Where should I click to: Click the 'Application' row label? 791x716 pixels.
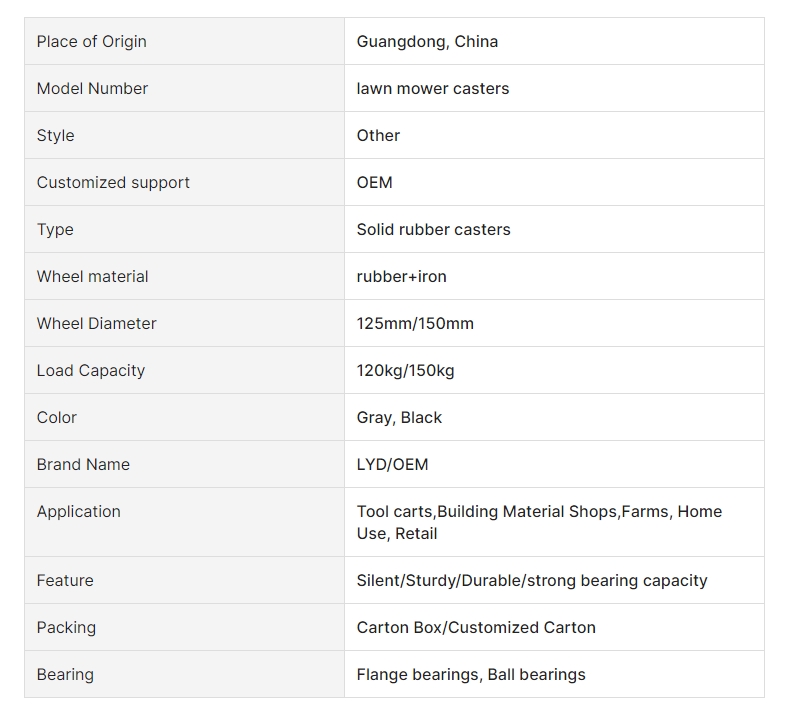79,511
